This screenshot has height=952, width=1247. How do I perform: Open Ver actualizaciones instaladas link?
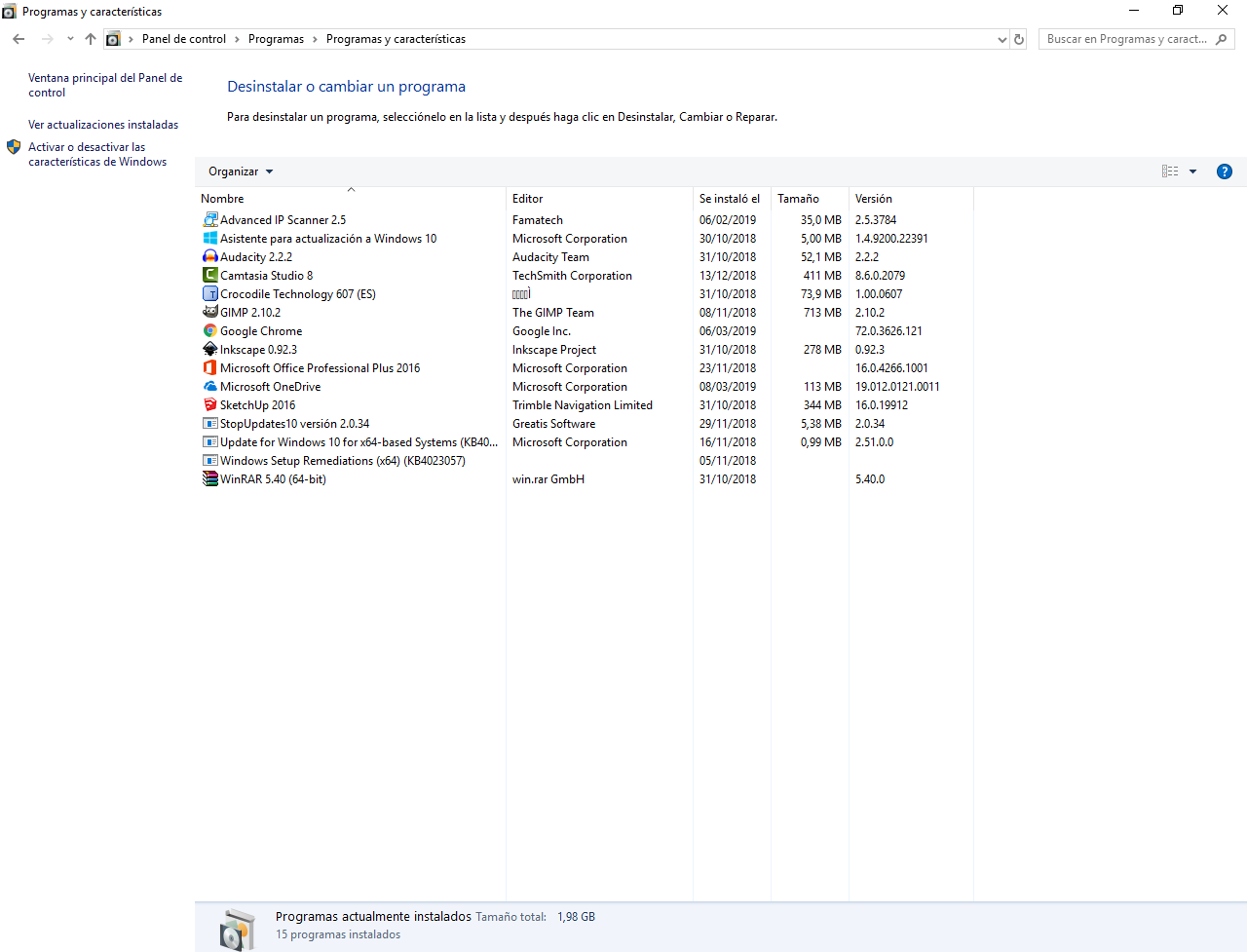(103, 125)
